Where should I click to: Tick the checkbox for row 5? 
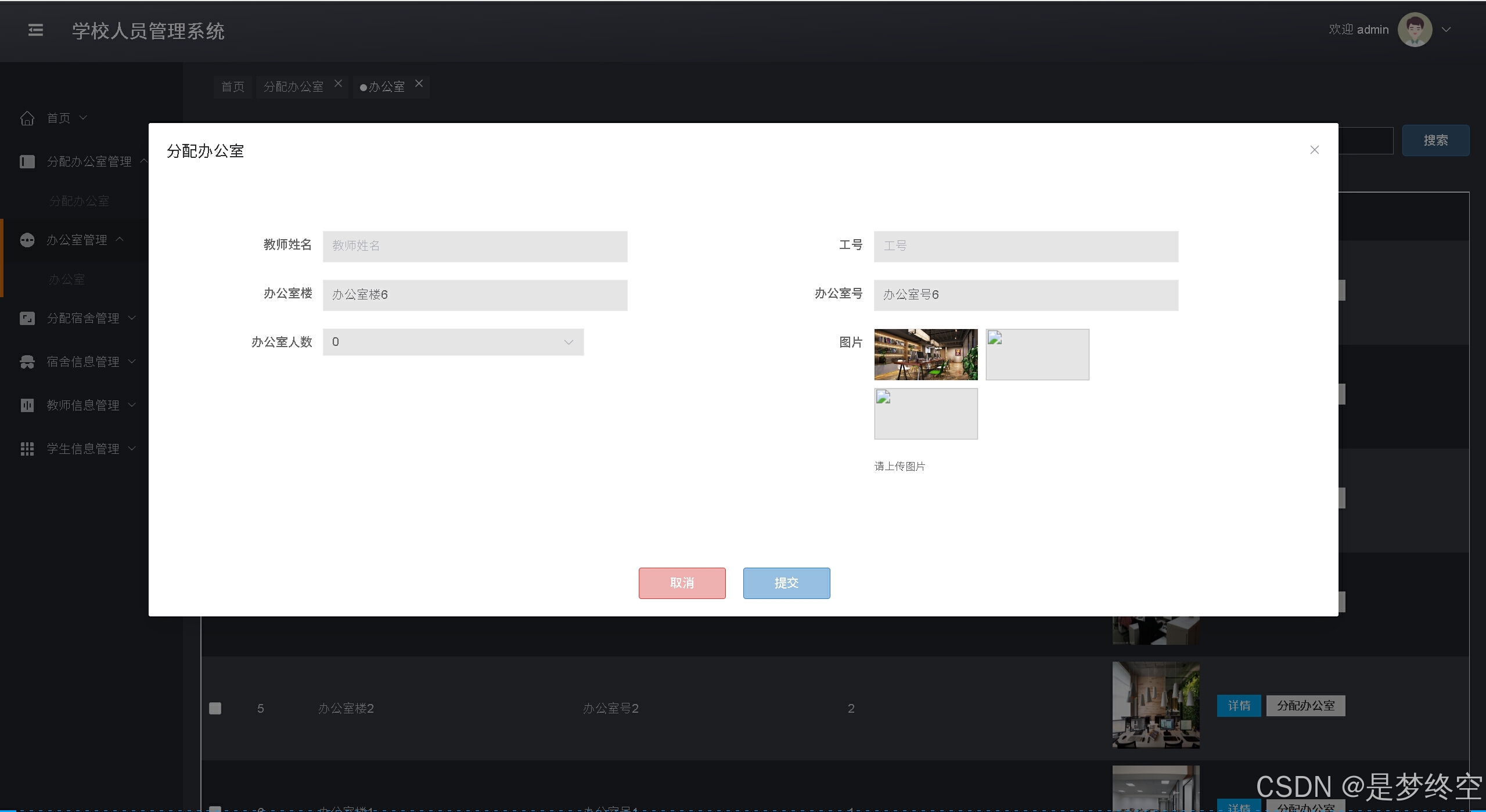(x=215, y=708)
